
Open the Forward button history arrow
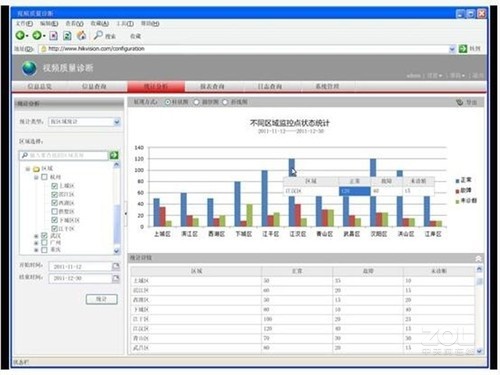click(44, 35)
